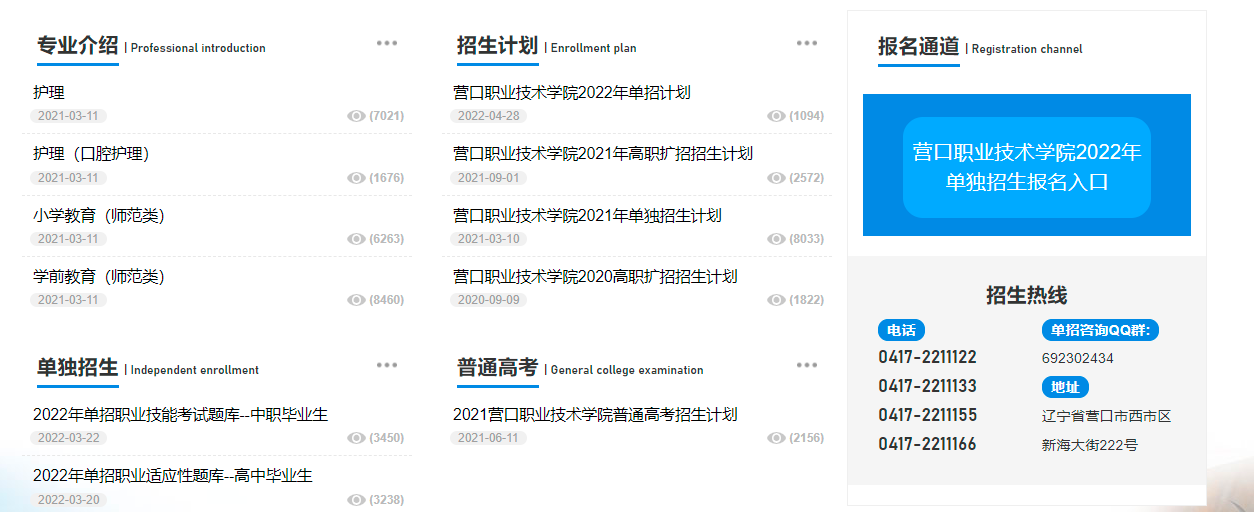Click Professional introduction subtitle
Image resolution: width=1254 pixels, height=512 pixels.
click(198, 48)
